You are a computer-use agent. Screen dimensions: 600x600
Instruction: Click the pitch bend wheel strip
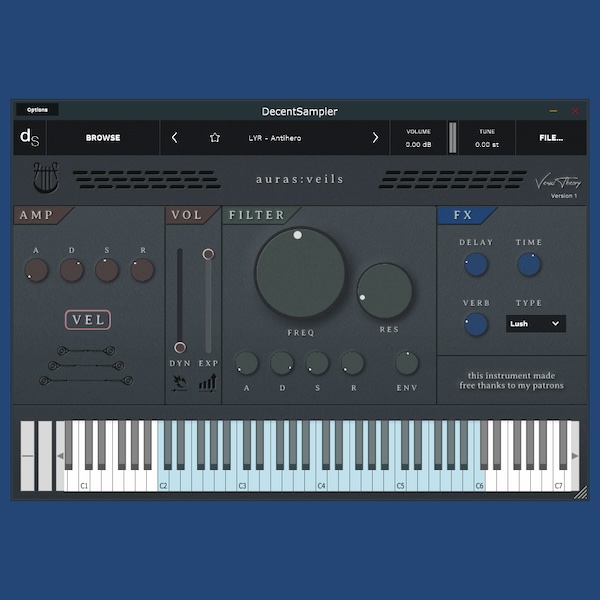27,456
